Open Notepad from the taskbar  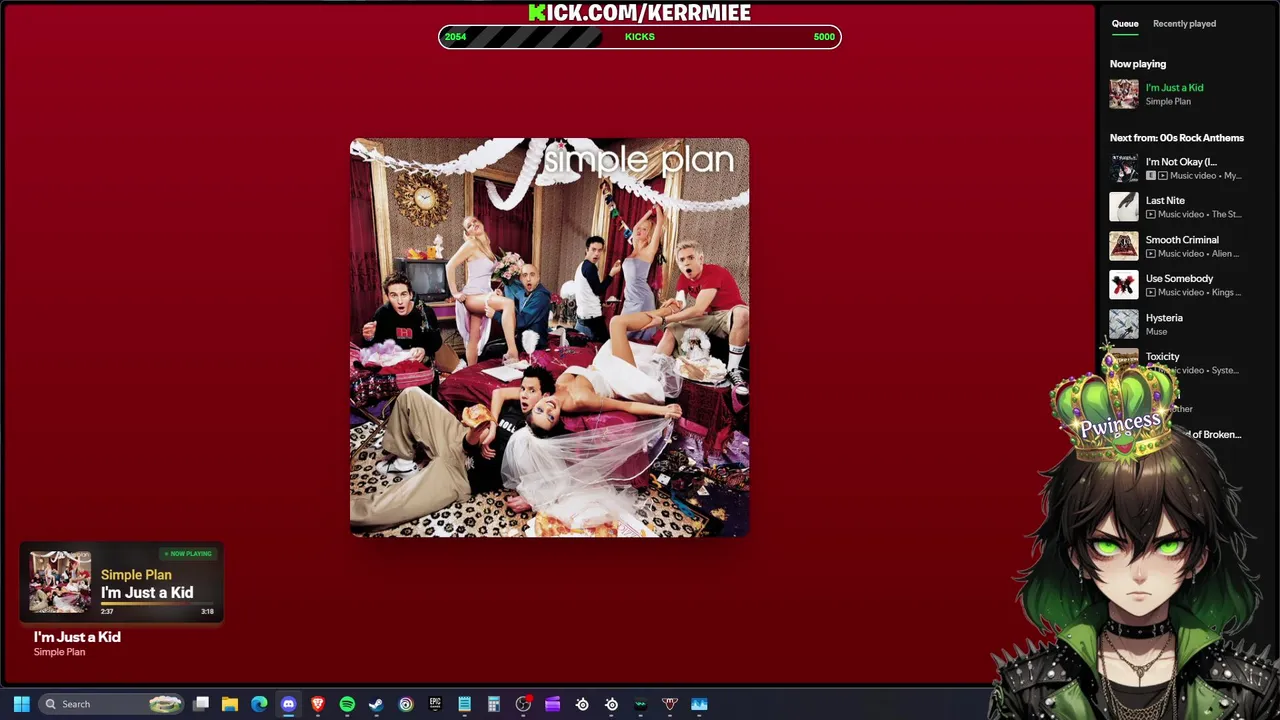pyautogui.click(x=464, y=704)
